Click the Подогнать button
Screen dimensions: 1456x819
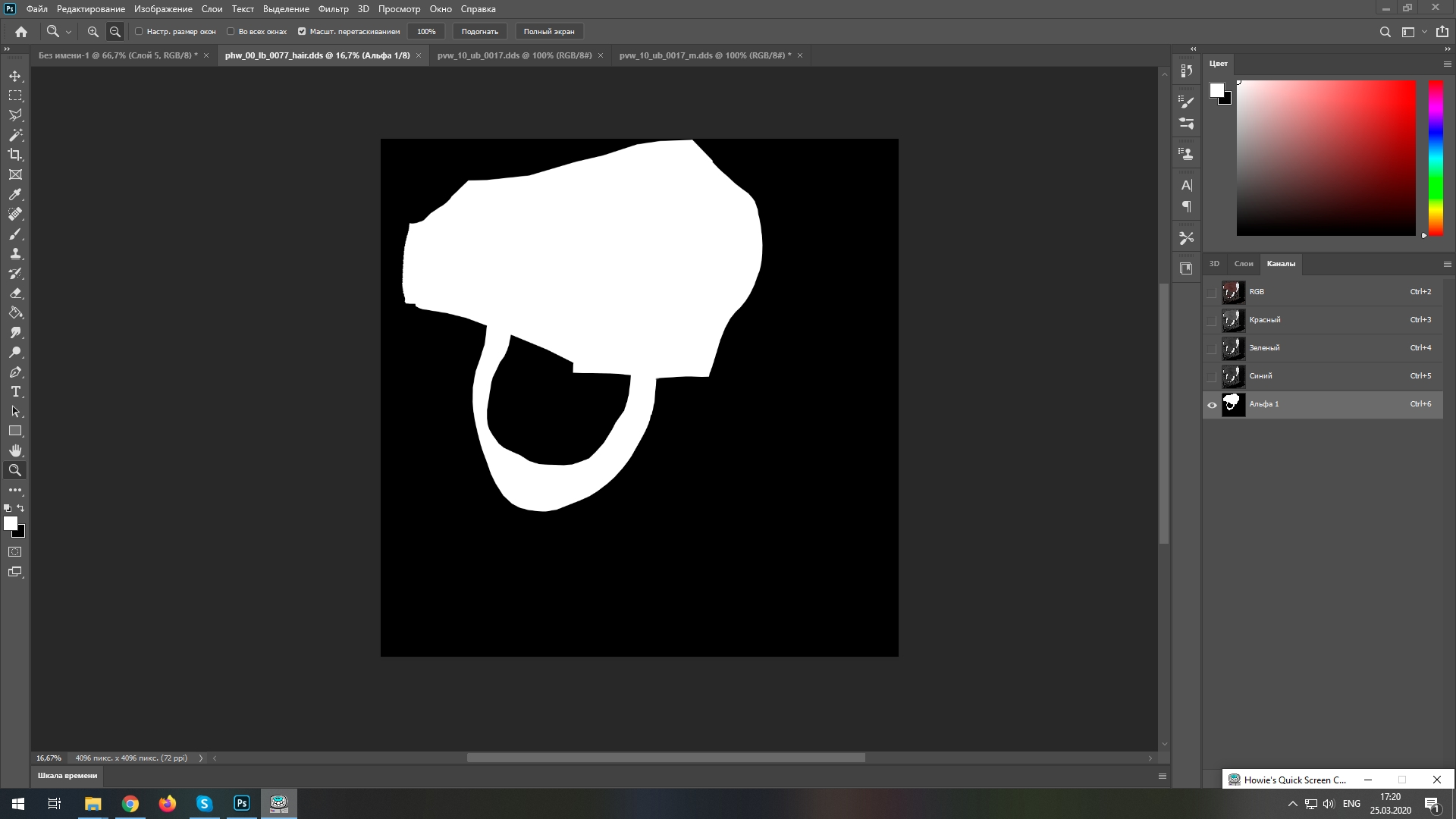pyautogui.click(x=479, y=32)
